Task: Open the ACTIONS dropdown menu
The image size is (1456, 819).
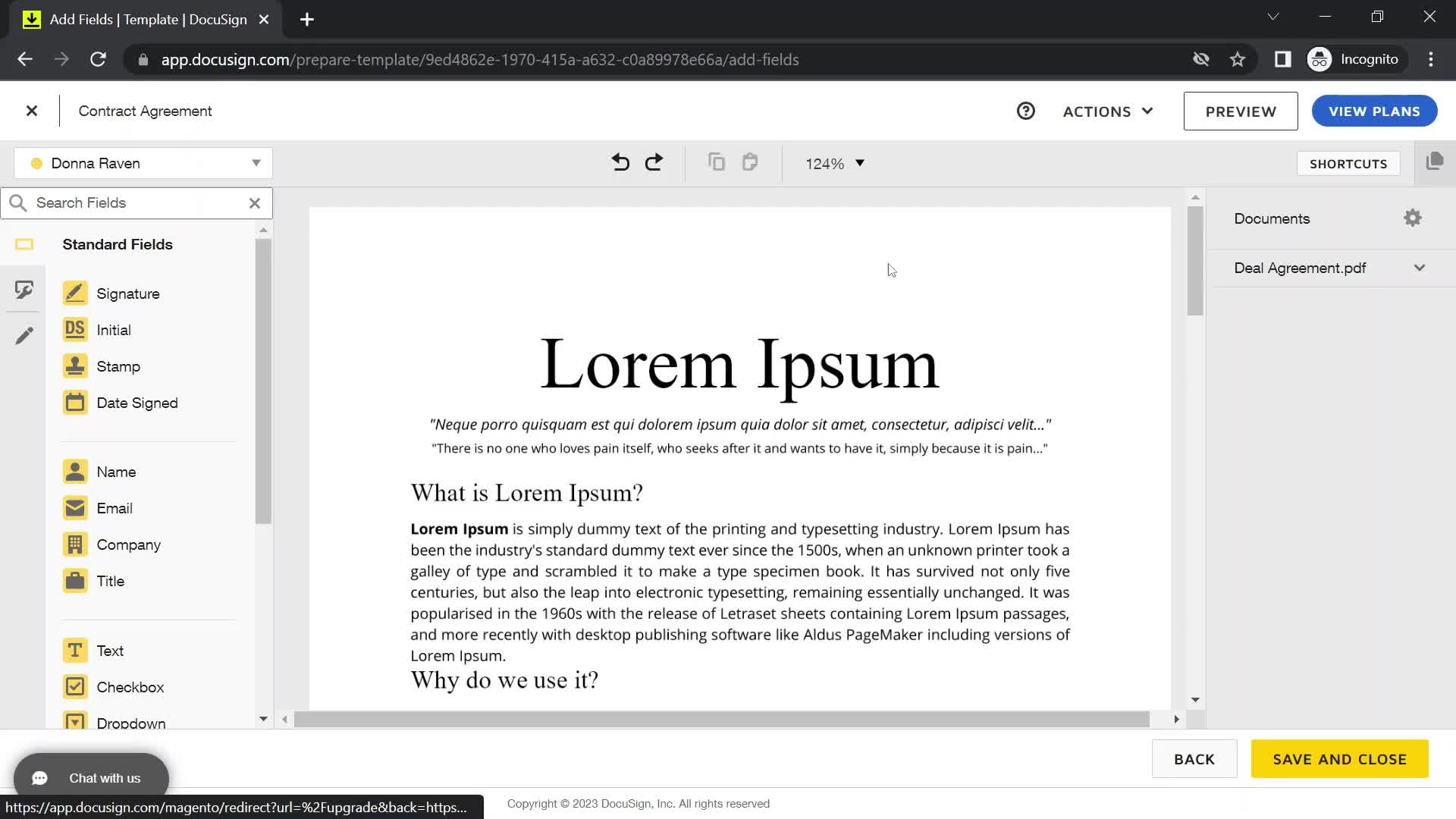Action: [x=1108, y=111]
